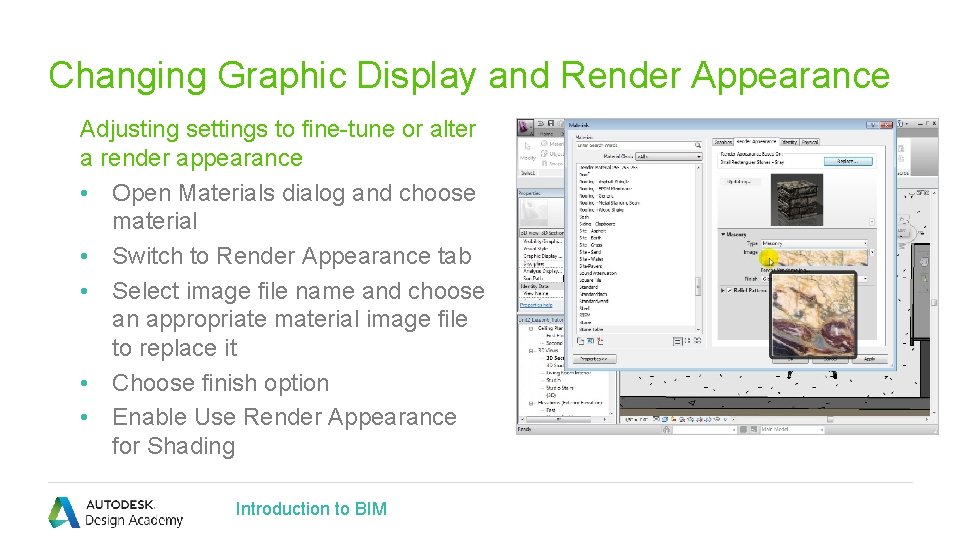Click the detail level icon in view control bar

click(656, 419)
